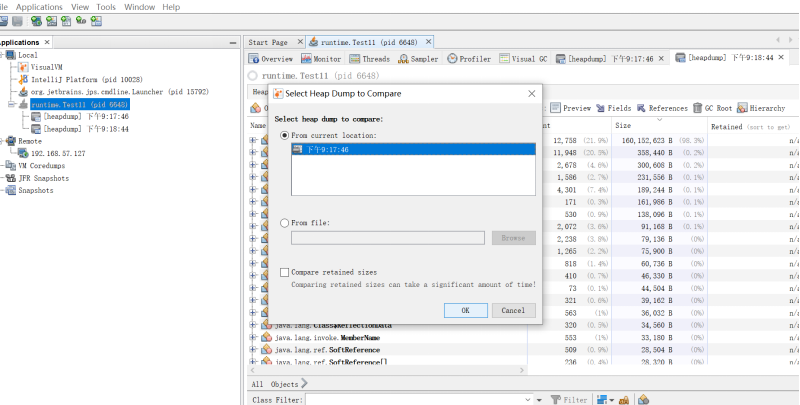Toggle the Hierarchy details button
The image size is (800, 405).
[x=761, y=108]
